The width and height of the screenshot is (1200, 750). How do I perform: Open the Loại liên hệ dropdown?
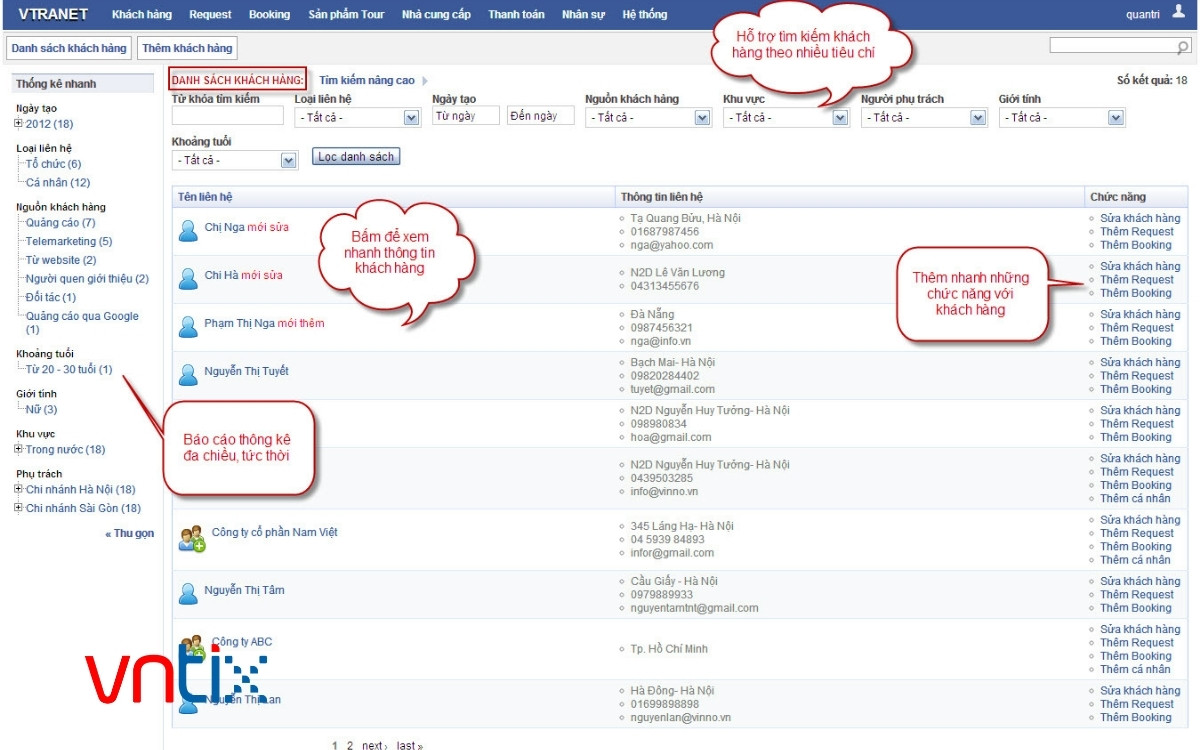tap(410, 117)
